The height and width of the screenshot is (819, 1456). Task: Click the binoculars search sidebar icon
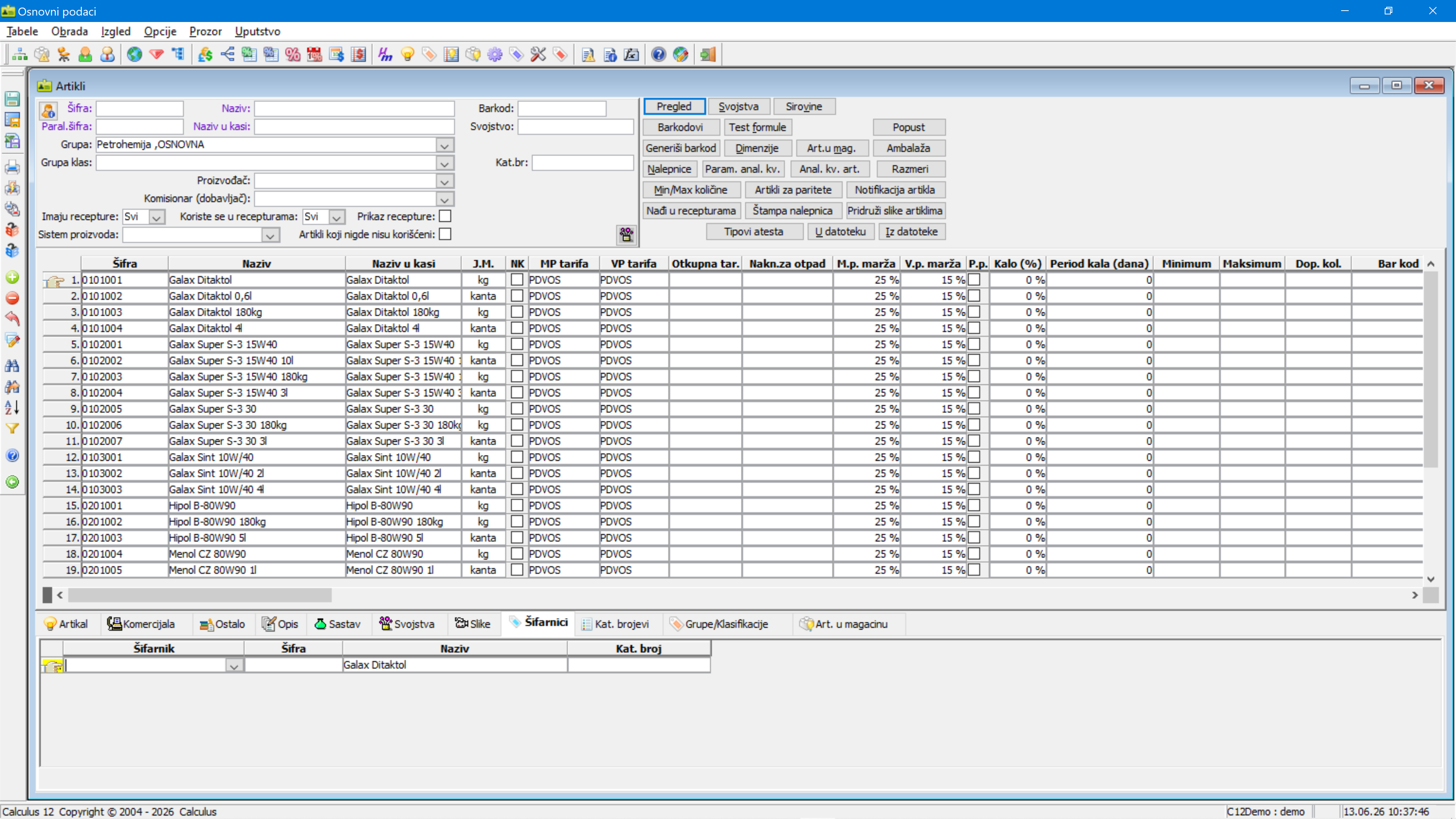13,366
